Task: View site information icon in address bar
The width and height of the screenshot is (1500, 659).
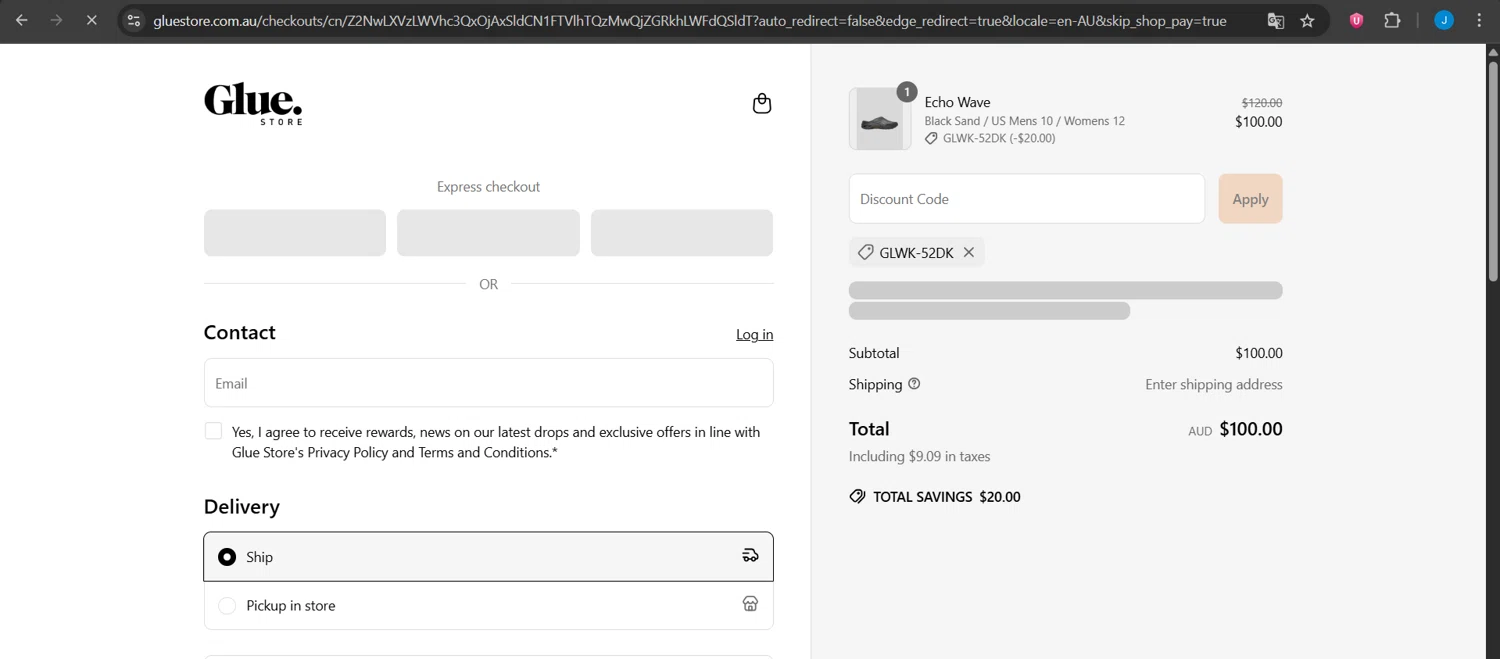Action: (x=134, y=20)
